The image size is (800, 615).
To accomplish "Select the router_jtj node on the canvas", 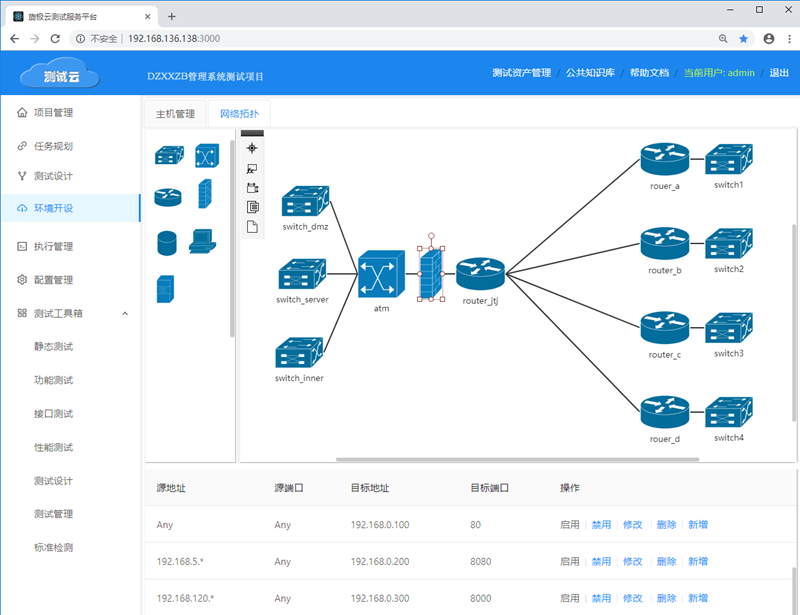I will 481,274.
